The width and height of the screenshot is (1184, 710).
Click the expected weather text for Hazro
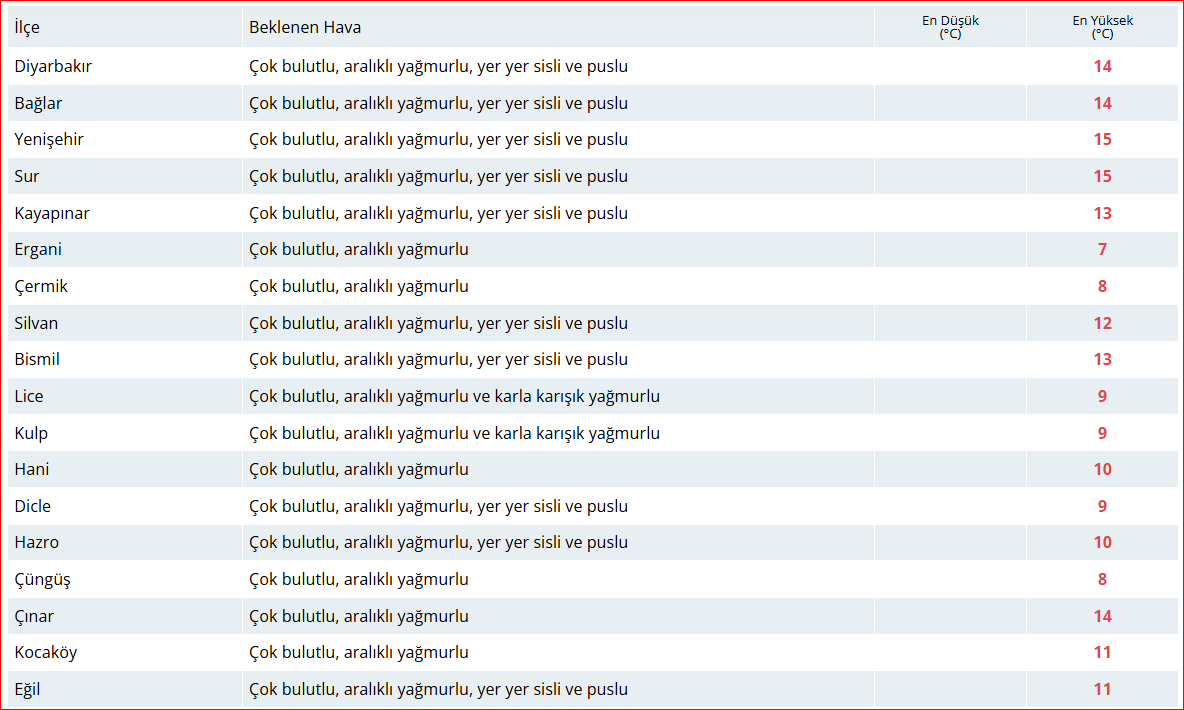[438, 543]
